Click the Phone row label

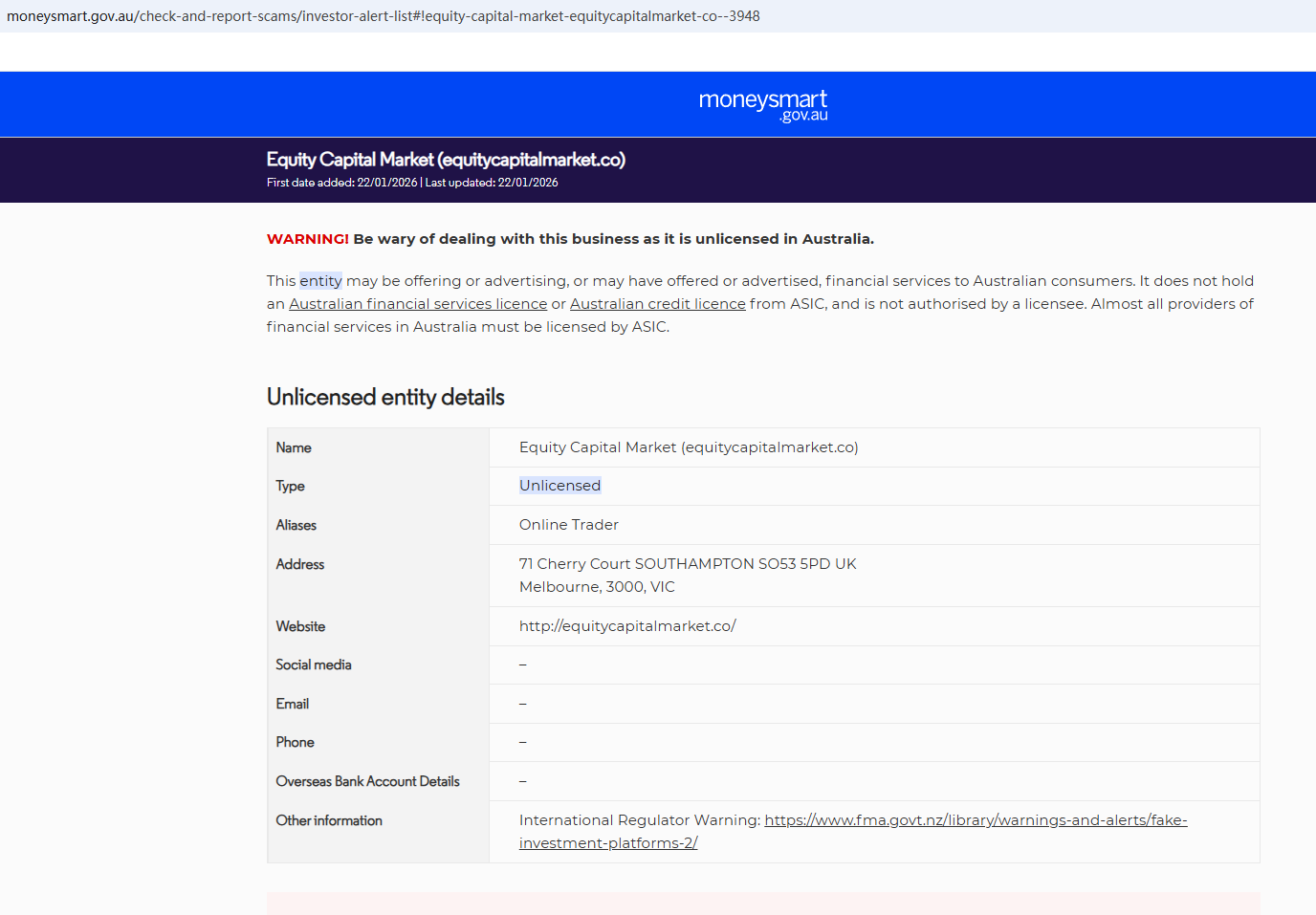[295, 742]
